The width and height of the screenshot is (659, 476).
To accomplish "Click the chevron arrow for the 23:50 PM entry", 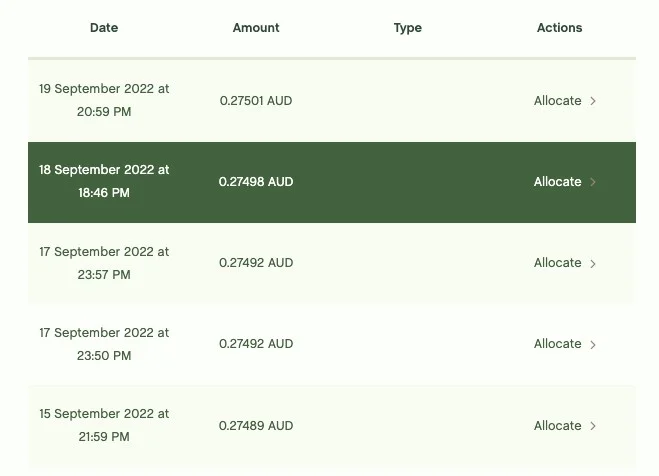I will click(593, 345).
